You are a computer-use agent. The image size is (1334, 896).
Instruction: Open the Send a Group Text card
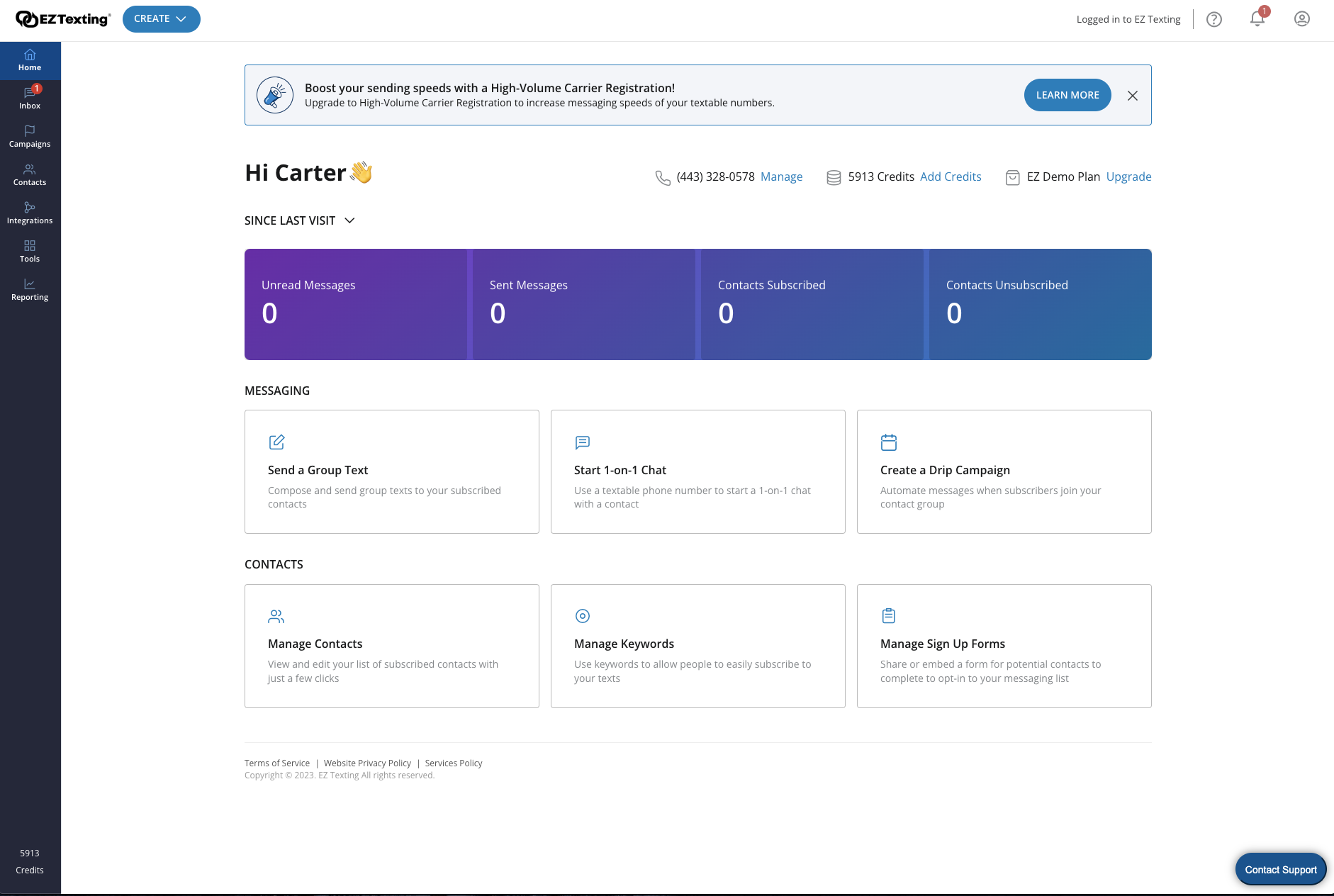click(x=391, y=471)
